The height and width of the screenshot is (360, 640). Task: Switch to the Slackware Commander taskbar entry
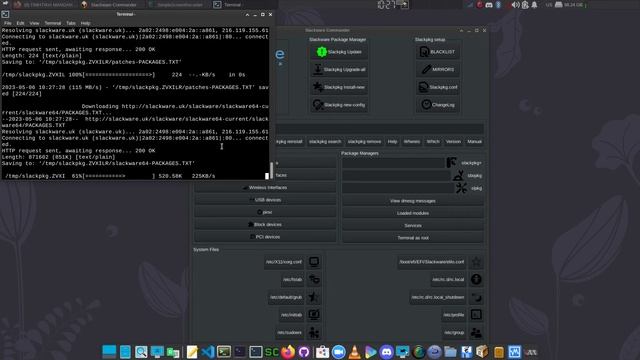(x=109, y=5)
